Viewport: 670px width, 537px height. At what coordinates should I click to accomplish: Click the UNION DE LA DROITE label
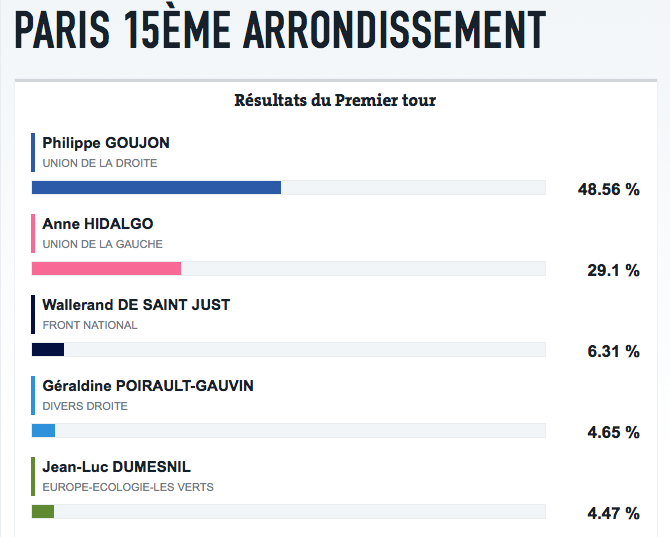pos(100,163)
